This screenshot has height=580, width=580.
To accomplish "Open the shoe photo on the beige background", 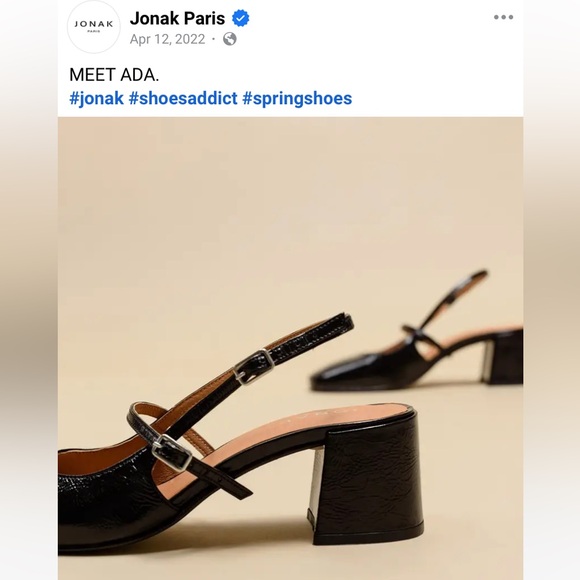I will [x=290, y=348].
